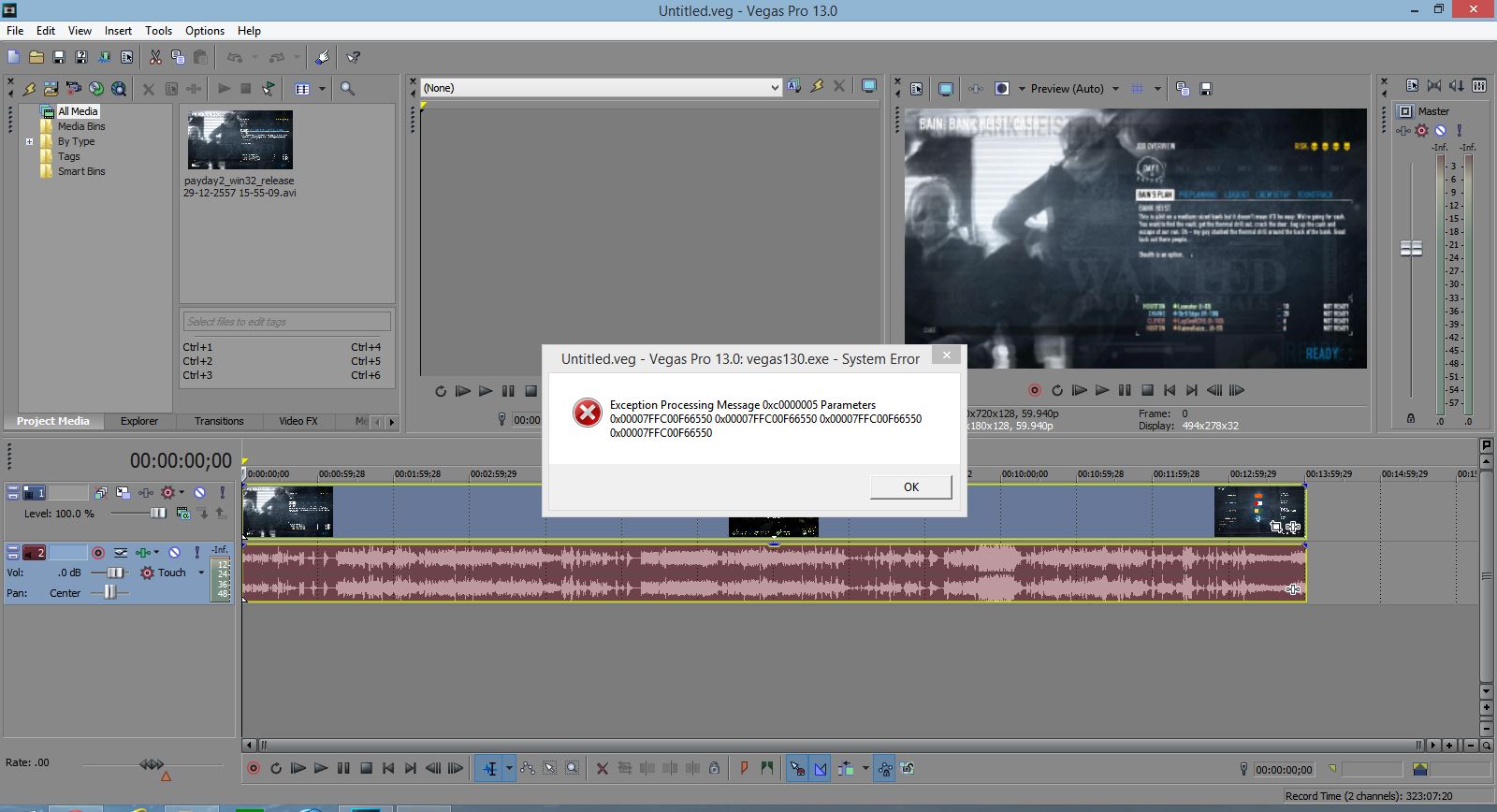The height and width of the screenshot is (812, 1497).
Task: Click the What's This help icon
Action: tap(354, 57)
